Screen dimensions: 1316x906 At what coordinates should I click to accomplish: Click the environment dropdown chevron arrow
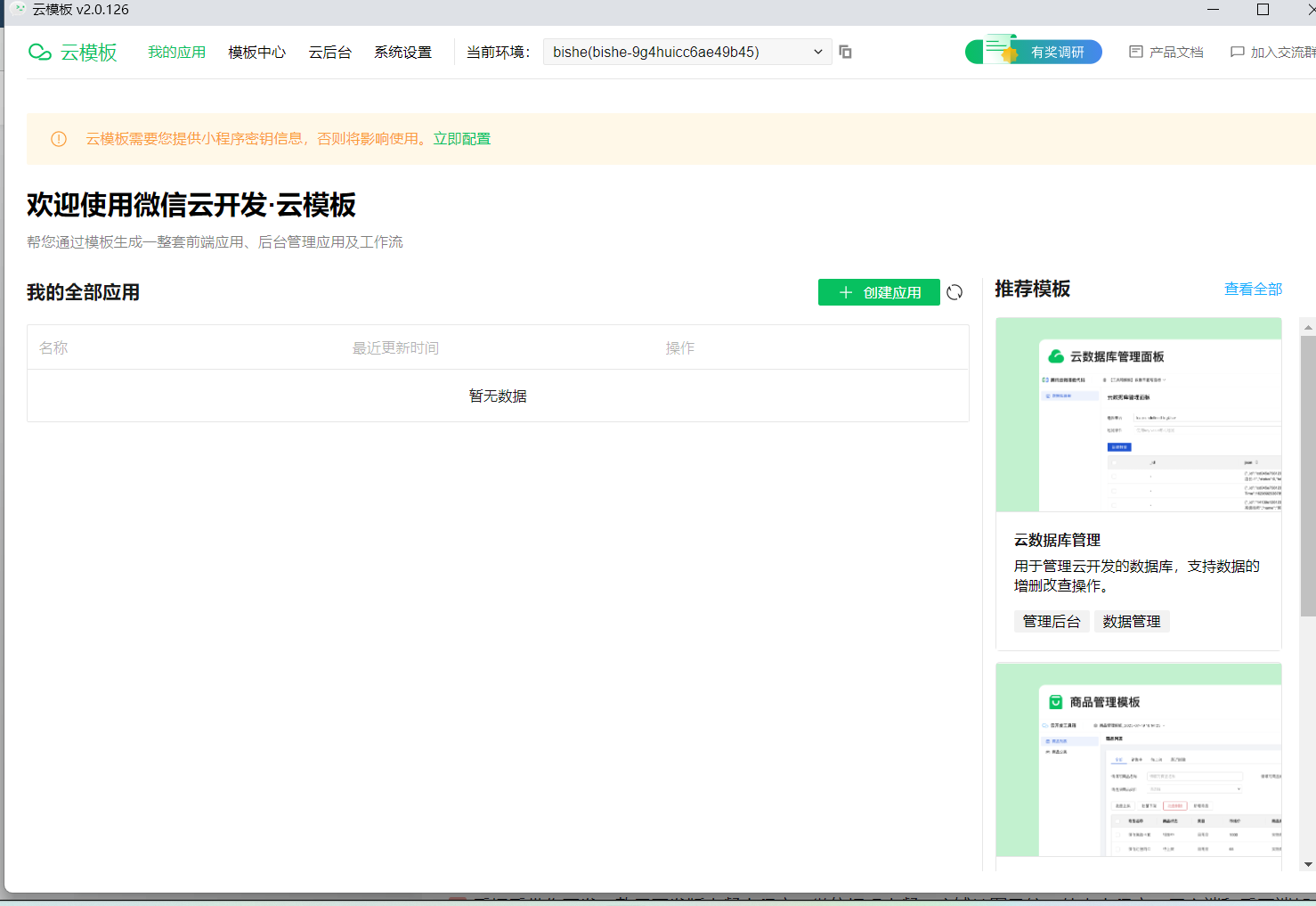click(x=818, y=52)
